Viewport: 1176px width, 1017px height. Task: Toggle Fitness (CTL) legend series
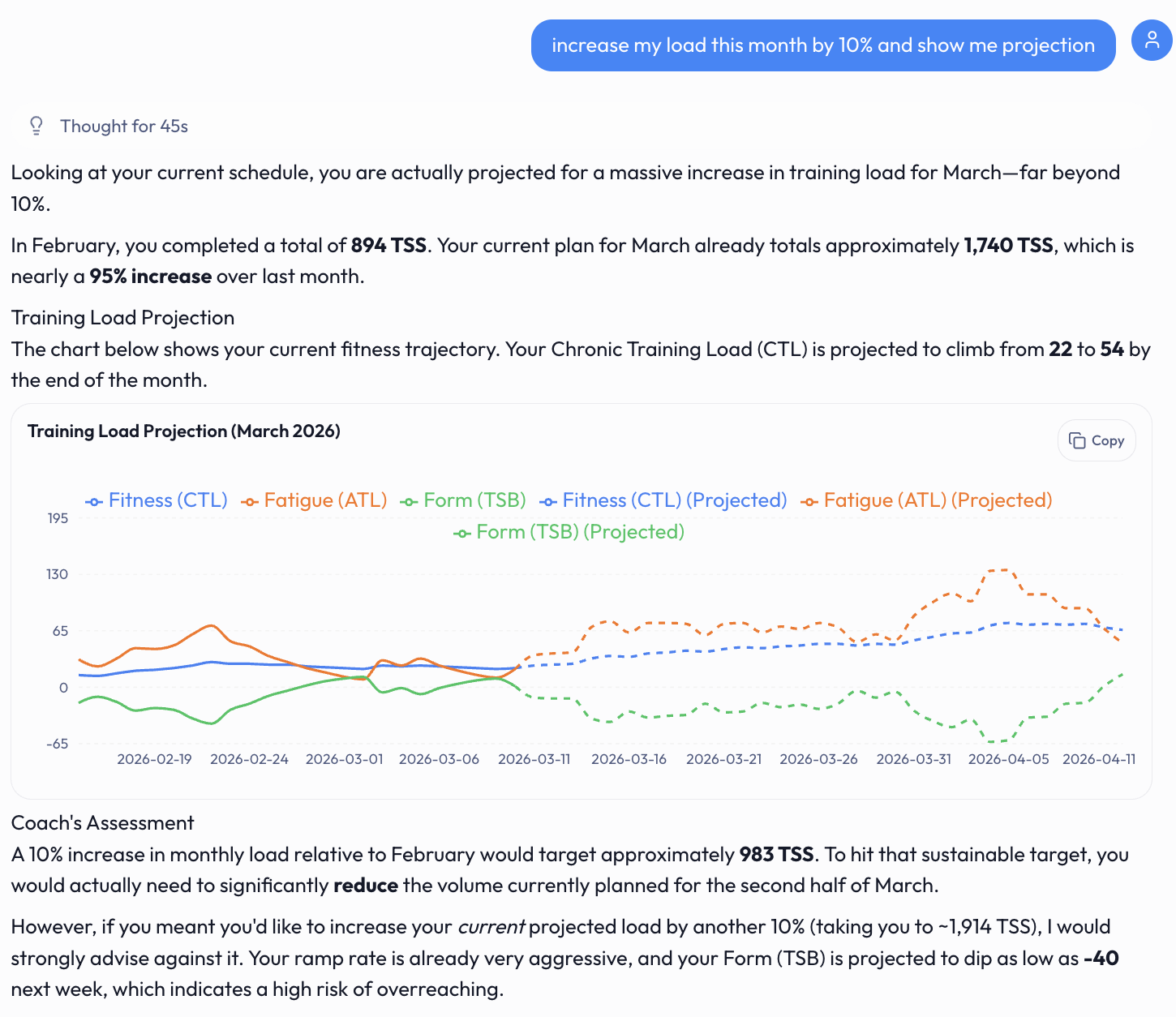click(x=157, y=500)
